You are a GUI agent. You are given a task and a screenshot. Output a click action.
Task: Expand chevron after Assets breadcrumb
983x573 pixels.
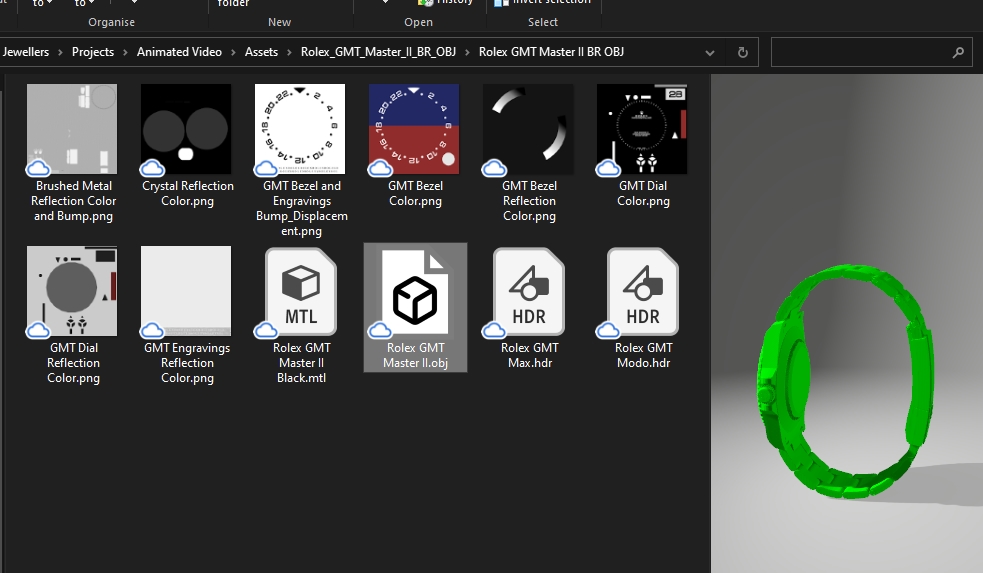pos(289,53)
